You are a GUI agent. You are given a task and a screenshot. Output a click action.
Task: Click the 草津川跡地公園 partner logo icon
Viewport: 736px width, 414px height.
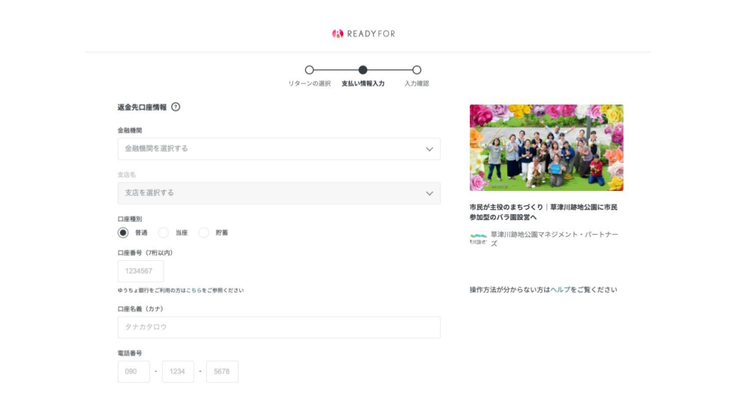478,239
